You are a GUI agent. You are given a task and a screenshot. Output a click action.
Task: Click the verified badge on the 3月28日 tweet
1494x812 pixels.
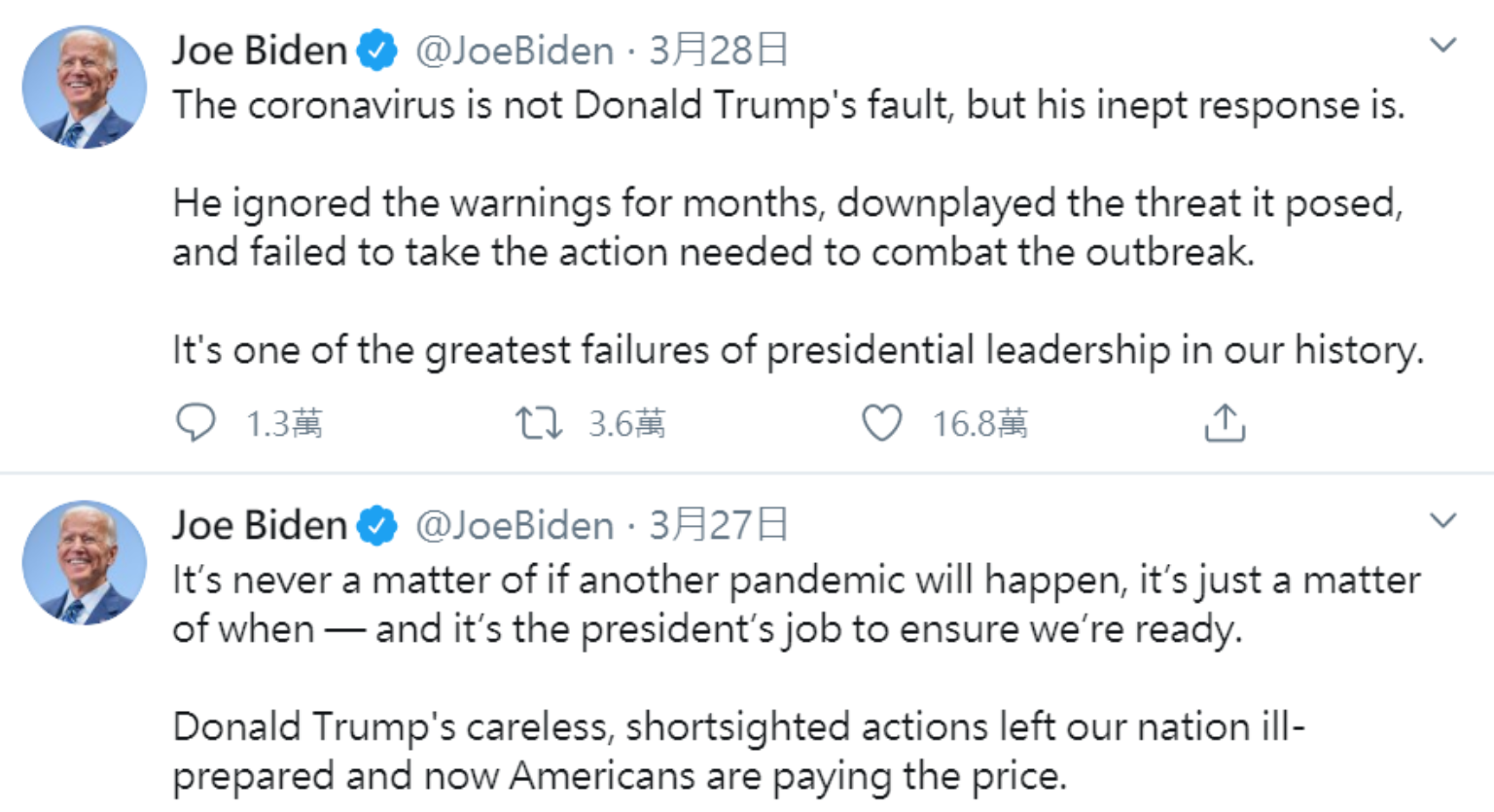(x=377, y=51)
